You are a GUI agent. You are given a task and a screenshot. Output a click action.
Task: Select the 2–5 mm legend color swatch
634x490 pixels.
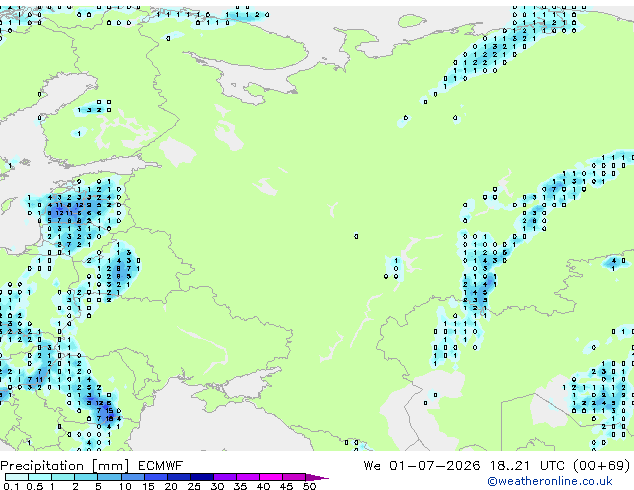[x=86, y=477]
